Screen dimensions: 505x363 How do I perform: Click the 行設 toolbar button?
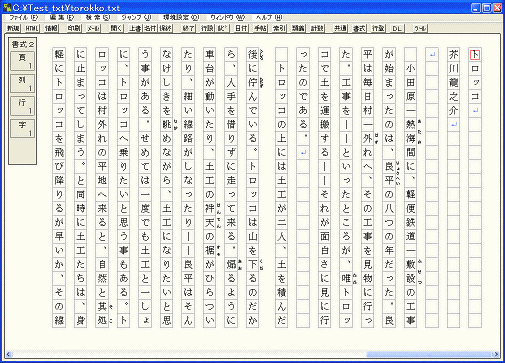tap(207, 28)
